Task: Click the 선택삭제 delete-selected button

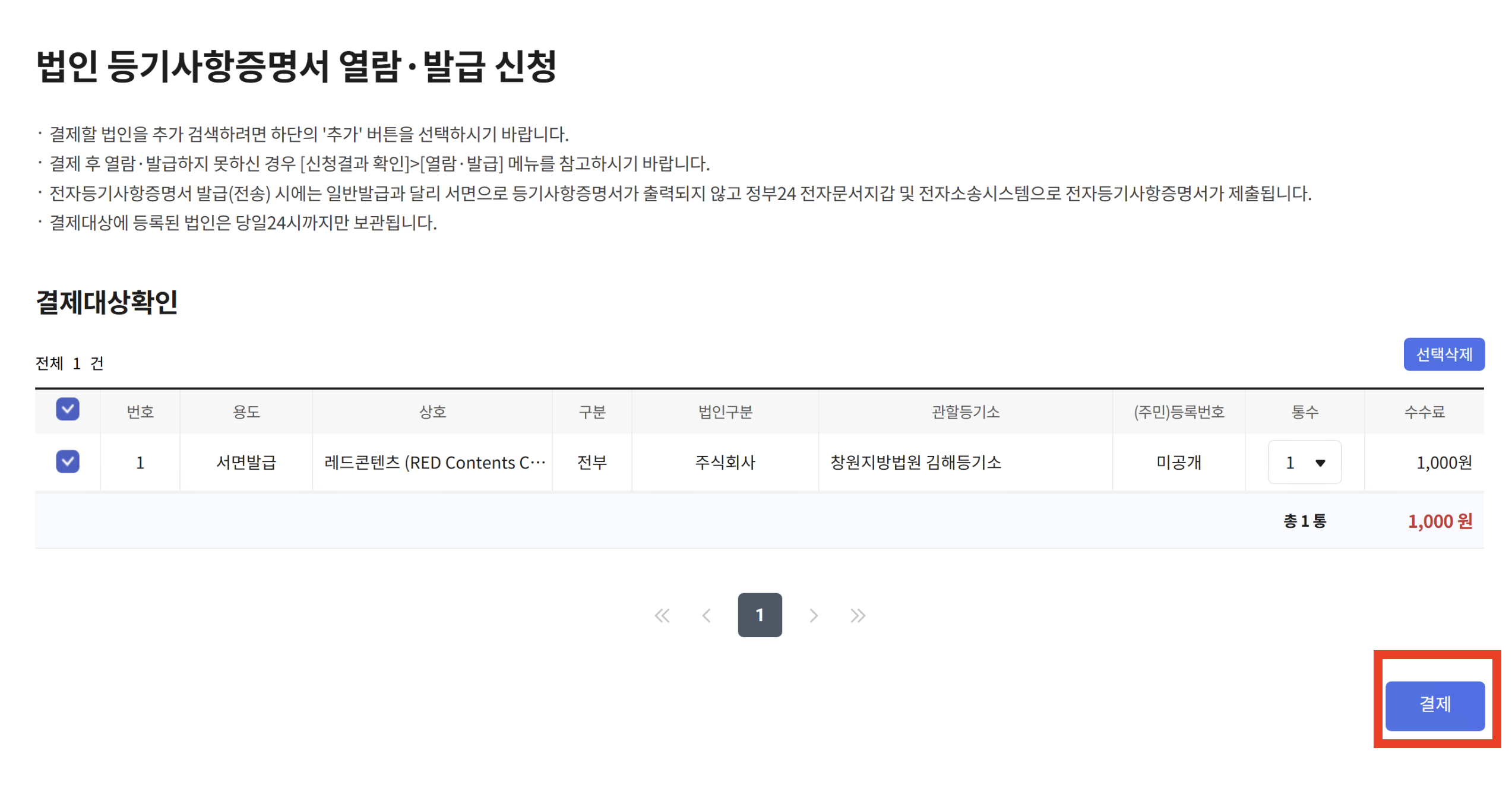Action: pos(1444,354)
